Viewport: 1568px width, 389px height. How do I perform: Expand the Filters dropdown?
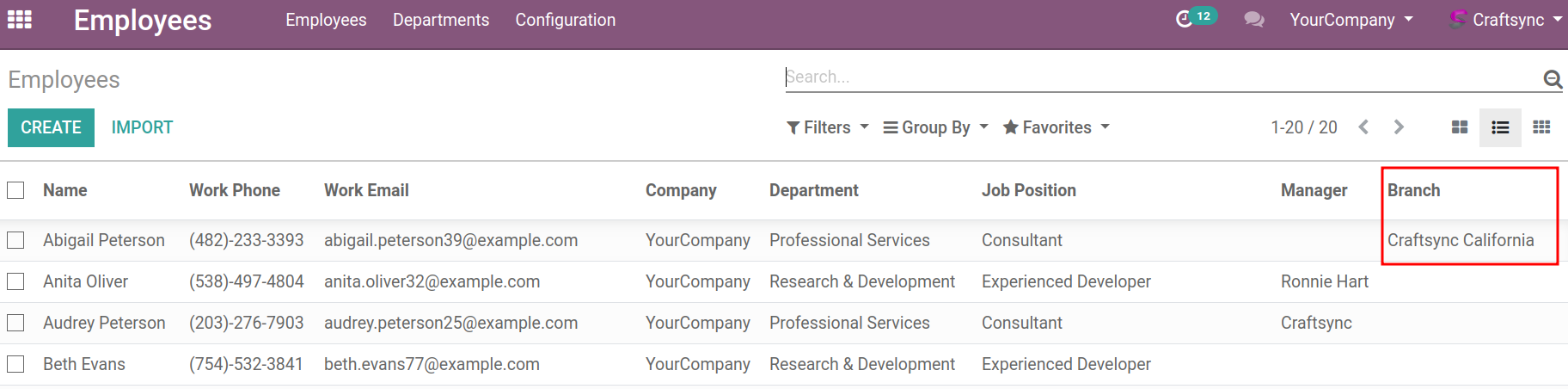click(827, 127)
